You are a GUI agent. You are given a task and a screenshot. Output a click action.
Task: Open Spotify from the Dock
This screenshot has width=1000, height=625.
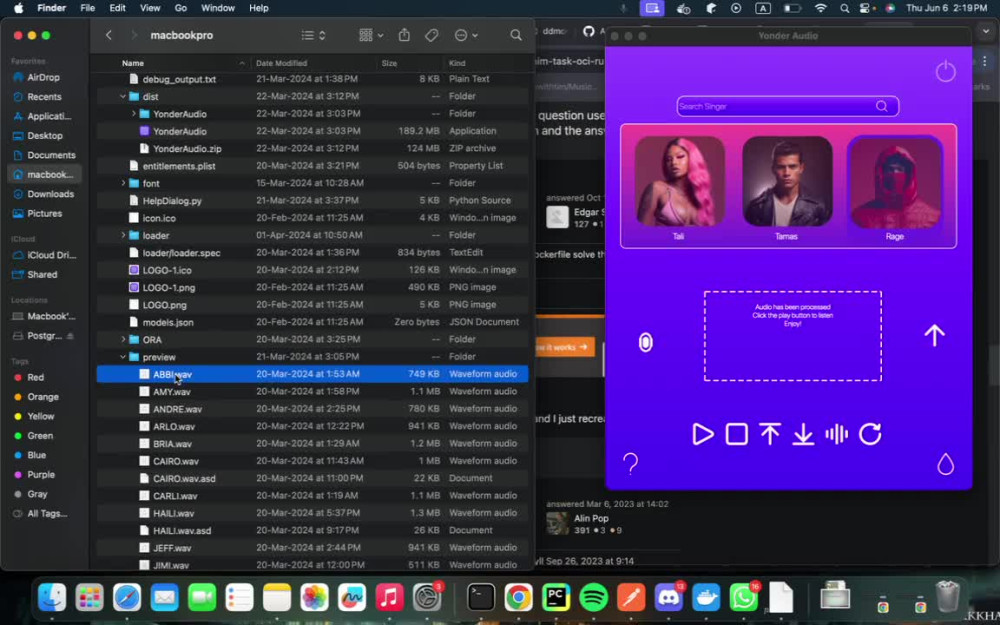coord(593,598)
